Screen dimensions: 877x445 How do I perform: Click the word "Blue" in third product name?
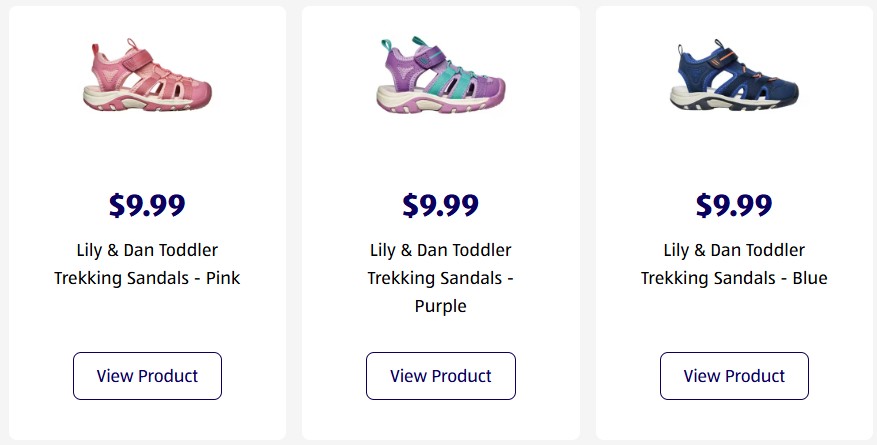click(810, 278)
